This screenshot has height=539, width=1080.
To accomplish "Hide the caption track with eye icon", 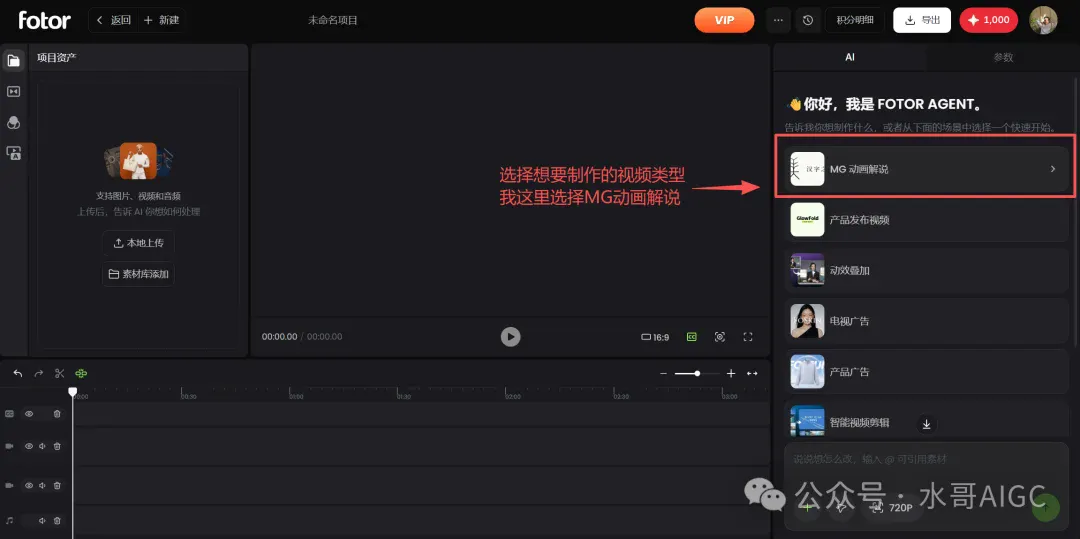I will point(29,414).
